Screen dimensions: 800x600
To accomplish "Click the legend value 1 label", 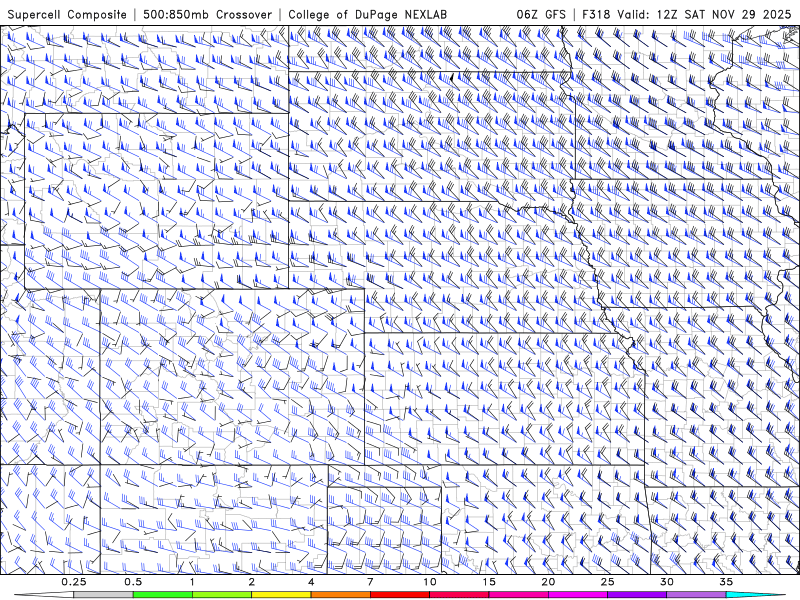I will (192, 582).
